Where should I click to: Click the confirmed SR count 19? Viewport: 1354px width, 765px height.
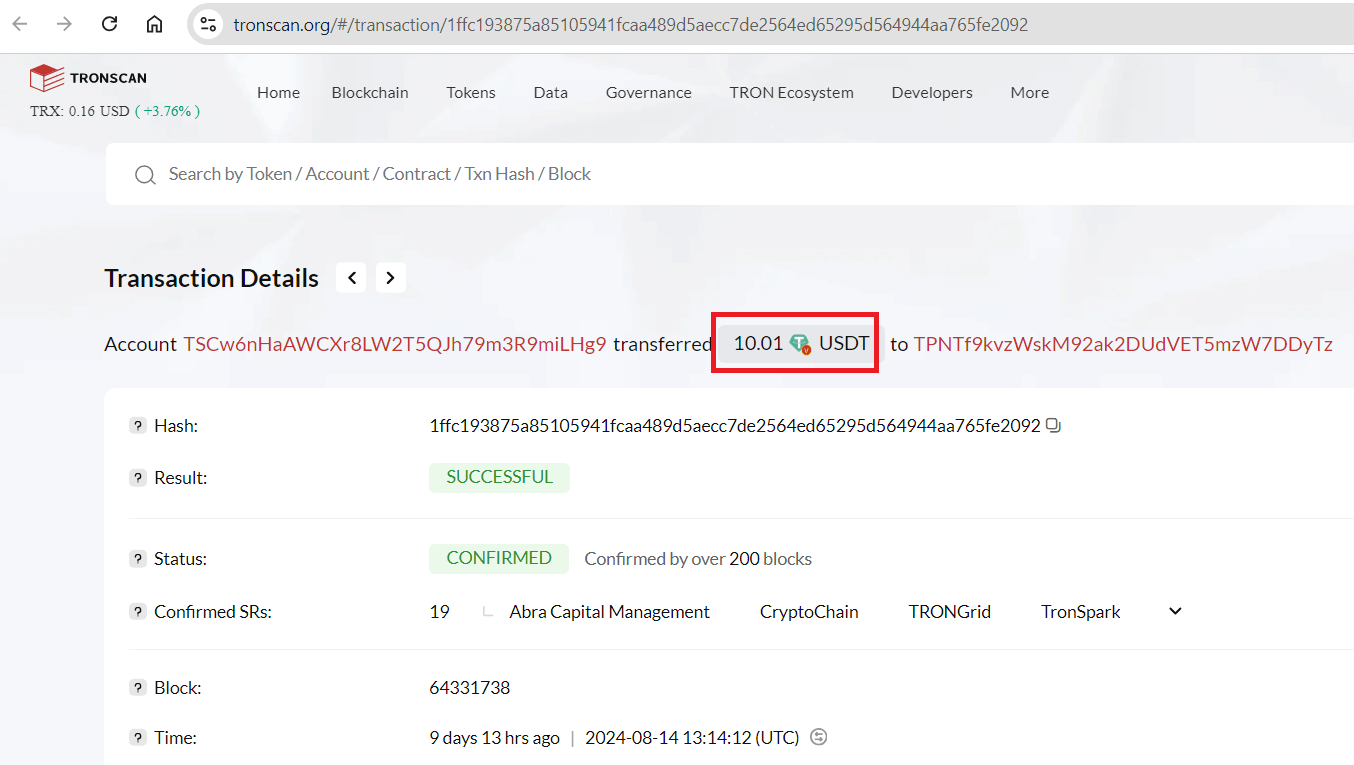[439, 612]
